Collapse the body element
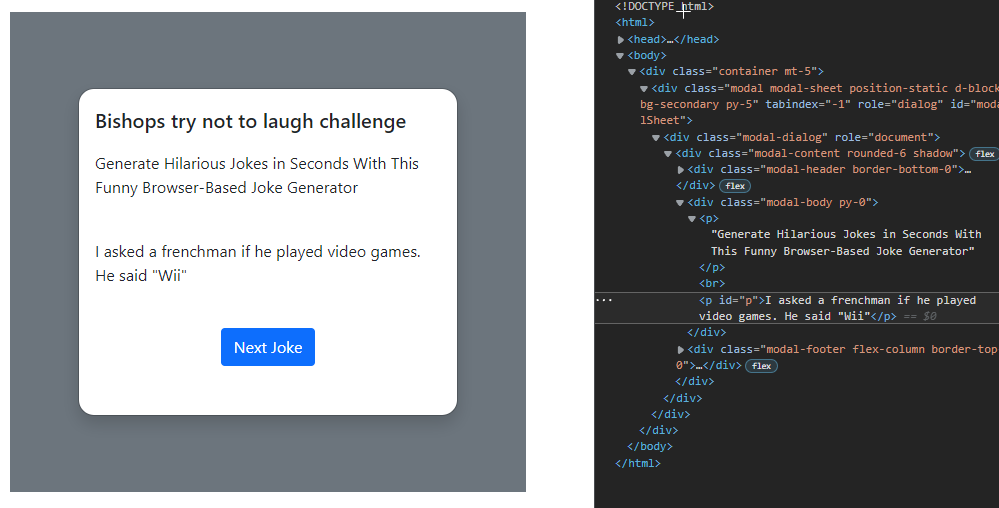This screenshot has height=508, width=999. 620,55
